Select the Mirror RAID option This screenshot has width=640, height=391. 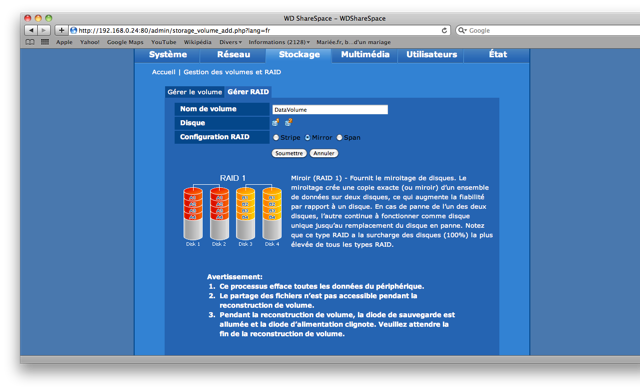pyautogui.click(x=308, y=138)
